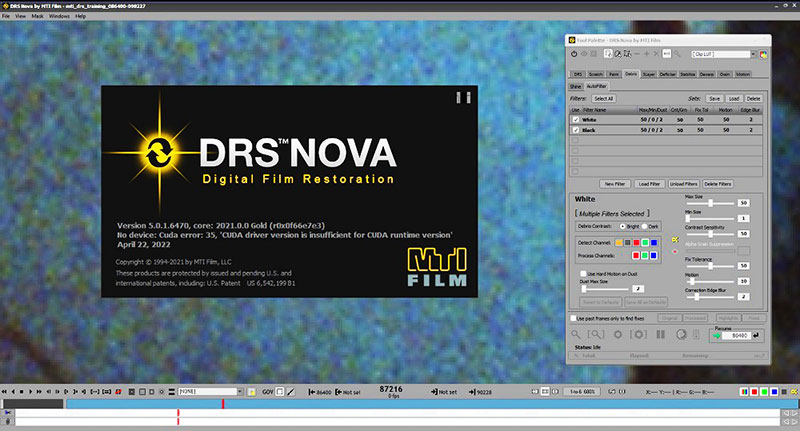The width and height of the screenshot is (800, 431).
Task: Click the mark-in arrow icon beside 86400
Action: 312,392
